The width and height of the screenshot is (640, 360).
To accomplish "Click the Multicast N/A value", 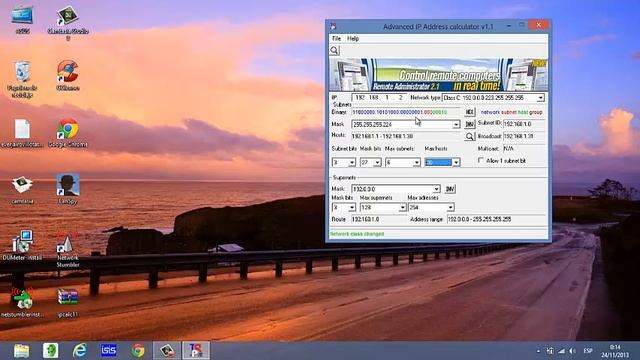I will 508,149.
